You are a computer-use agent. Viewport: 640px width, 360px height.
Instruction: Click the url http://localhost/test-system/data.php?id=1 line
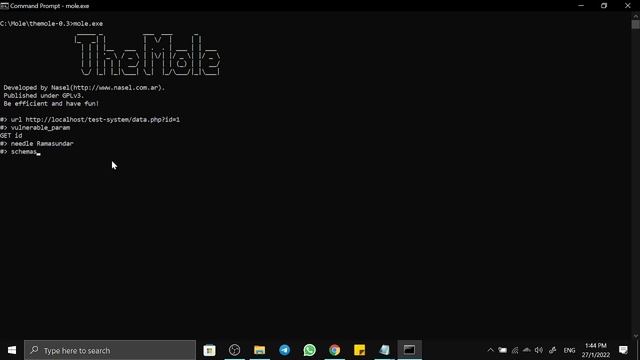[x=90, y=120]
